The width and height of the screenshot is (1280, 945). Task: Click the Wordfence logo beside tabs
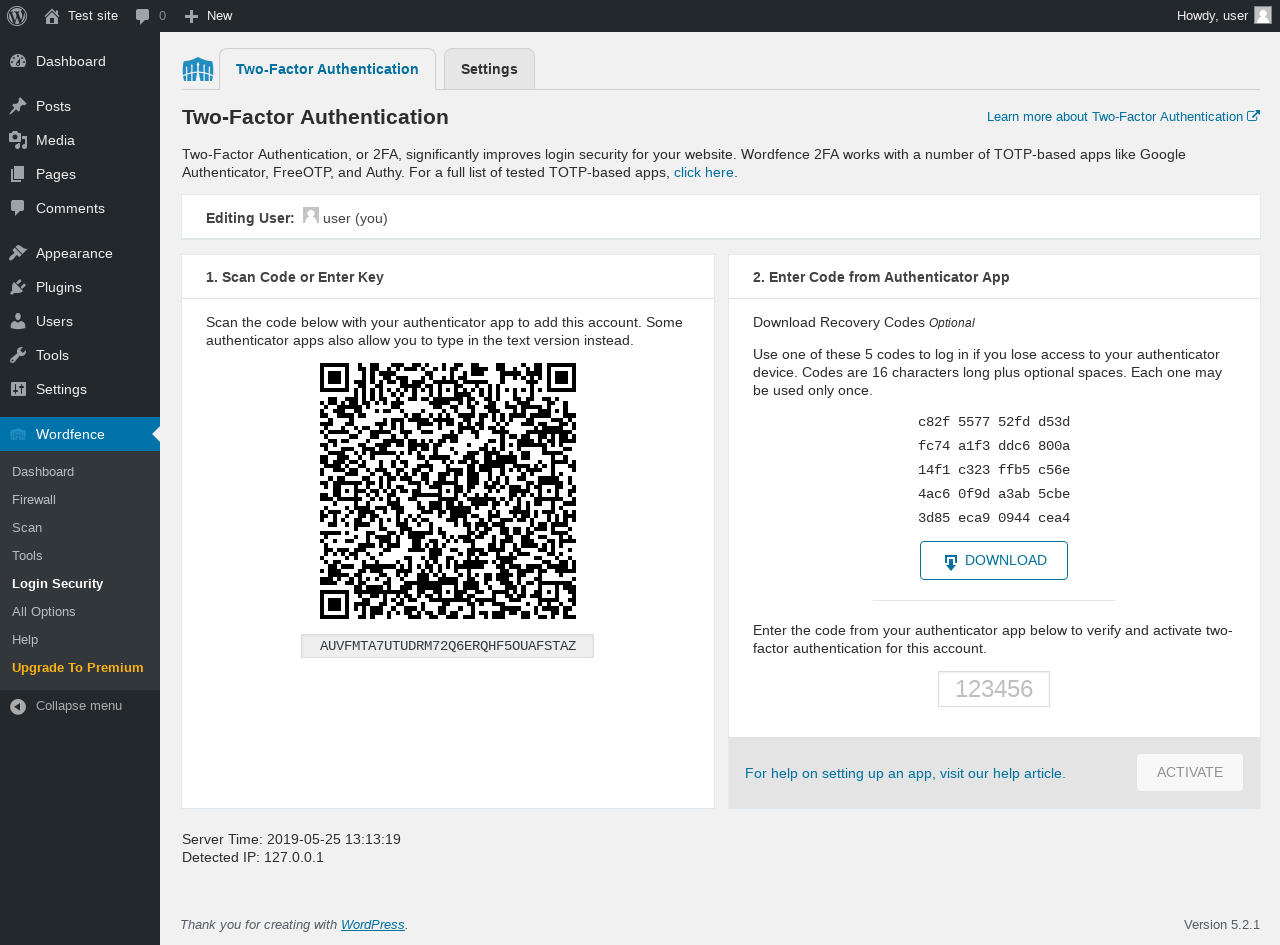(198, 69)
